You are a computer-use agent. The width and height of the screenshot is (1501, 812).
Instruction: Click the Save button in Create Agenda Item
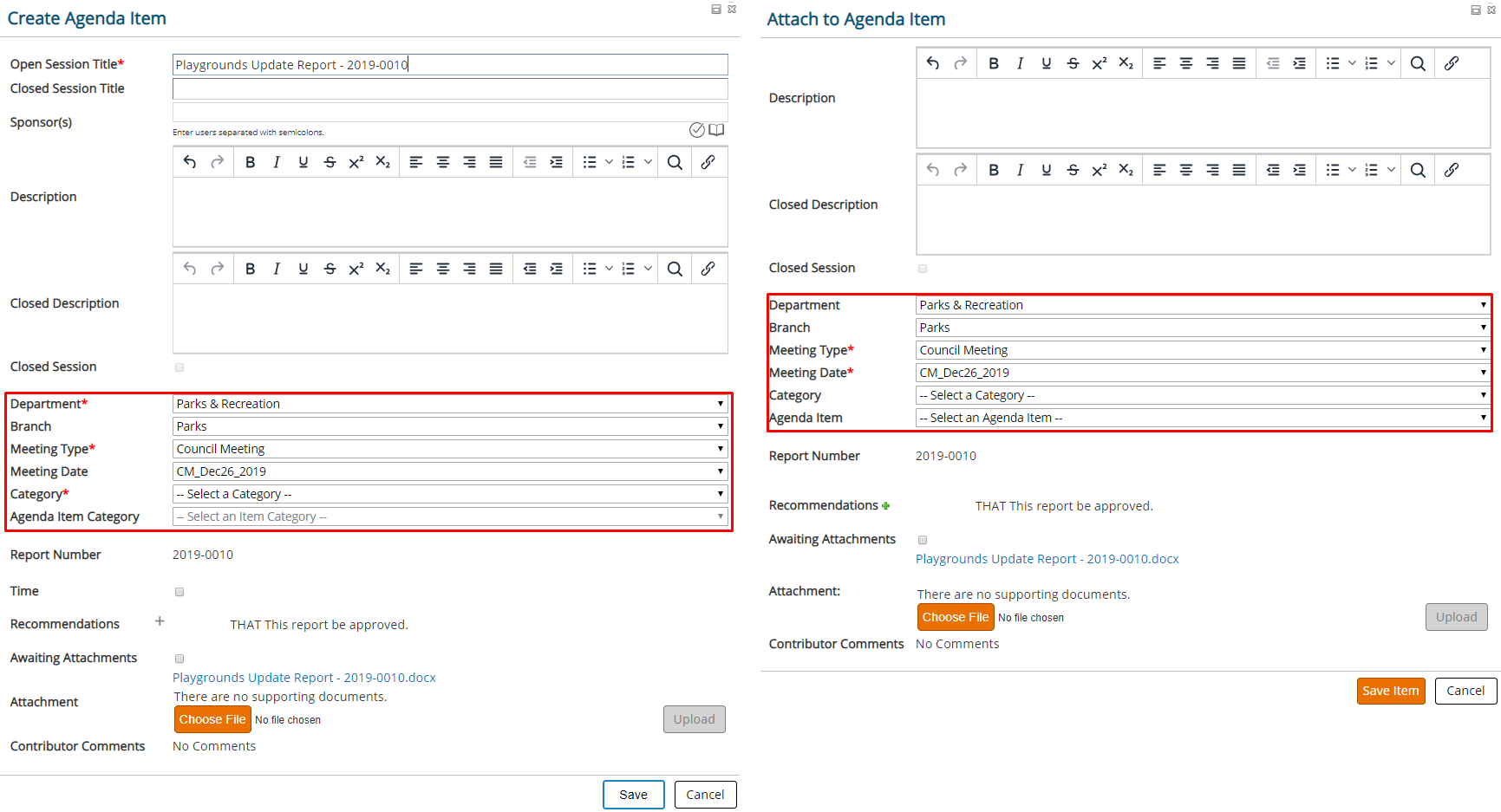633,795
